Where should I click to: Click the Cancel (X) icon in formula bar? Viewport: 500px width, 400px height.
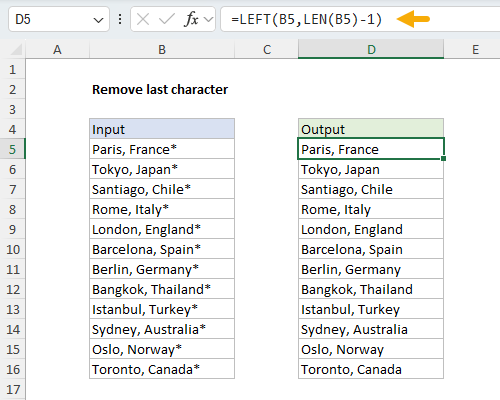143,19
